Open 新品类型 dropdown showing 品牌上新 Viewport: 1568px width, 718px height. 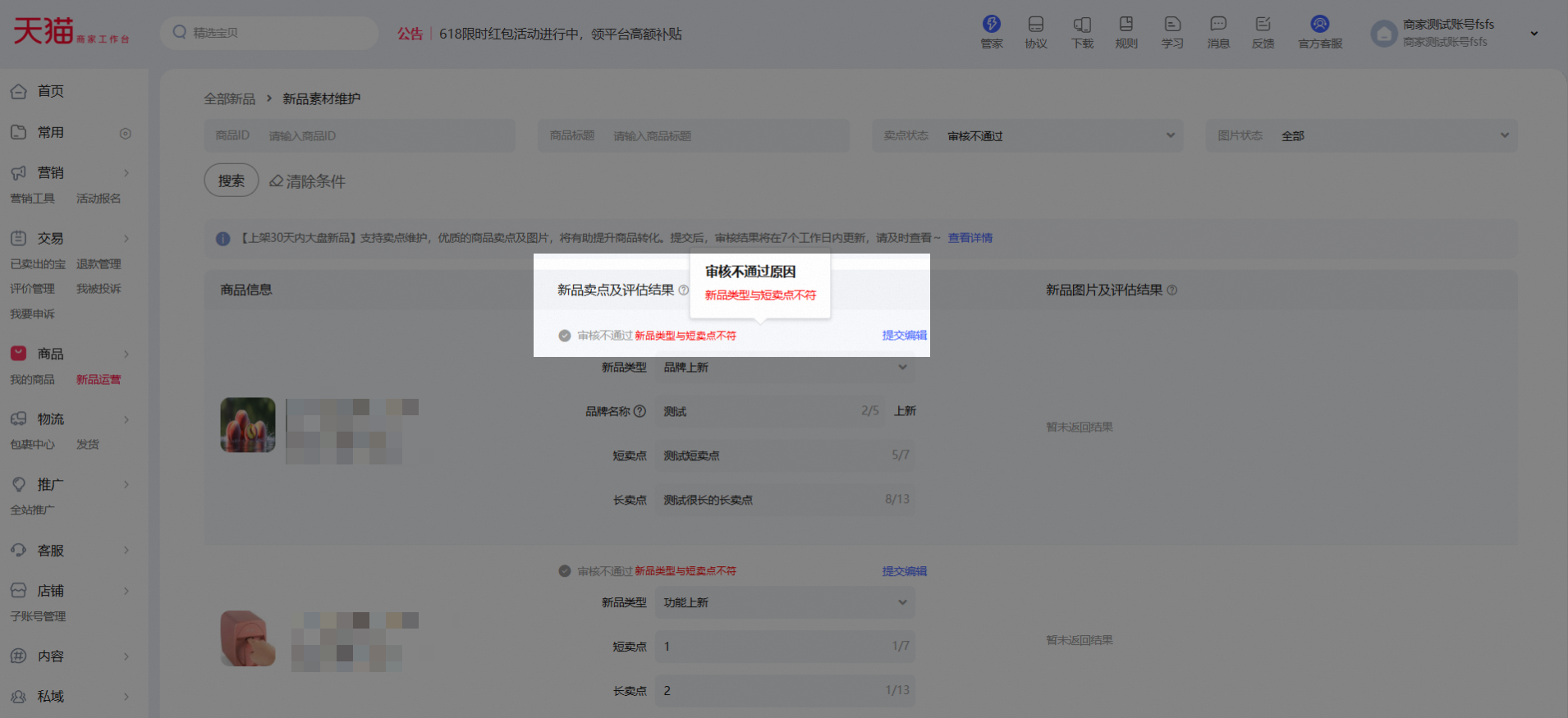point(785,367)
